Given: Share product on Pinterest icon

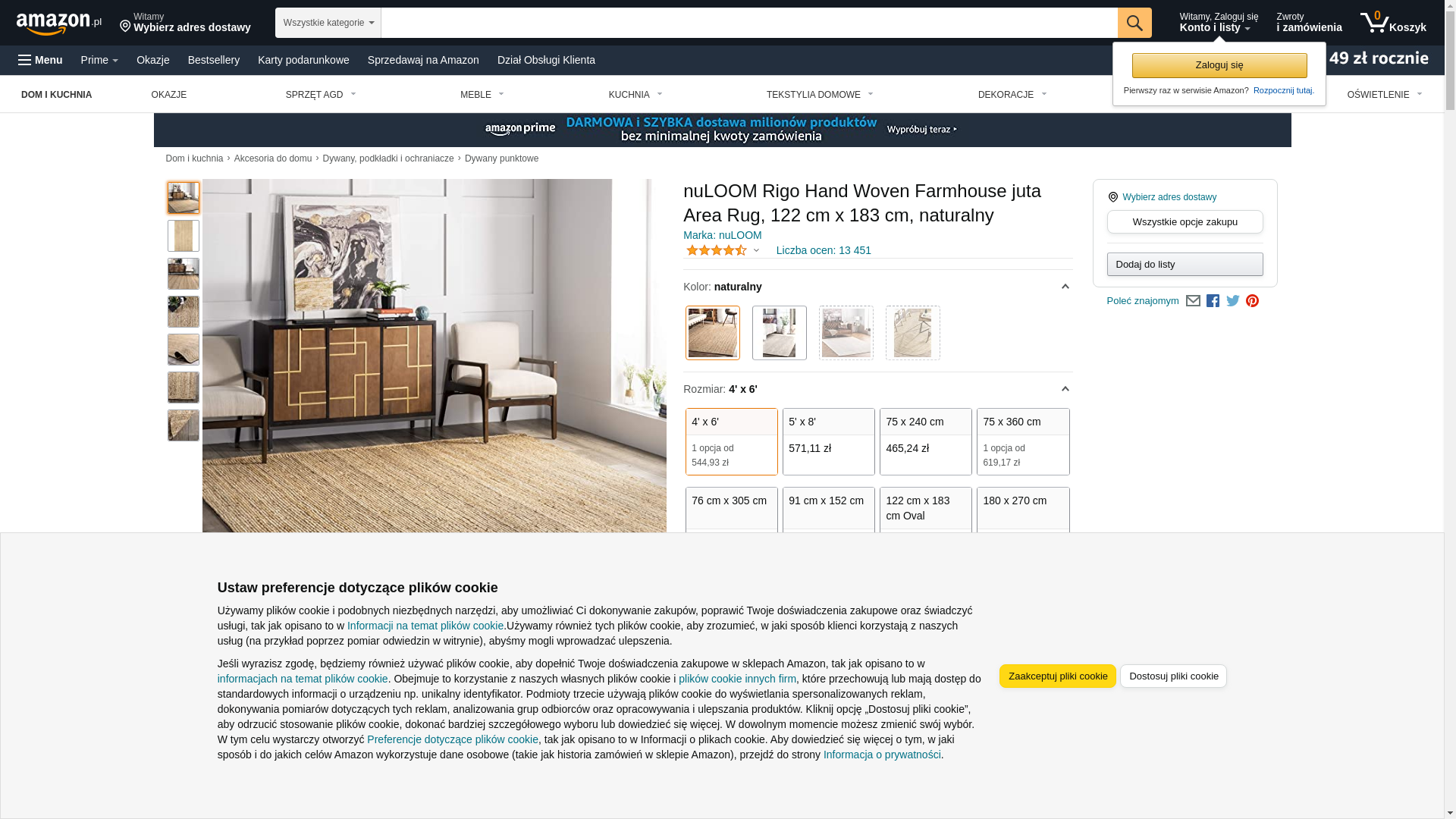Looking at the screenshot, I should 1252,301.
